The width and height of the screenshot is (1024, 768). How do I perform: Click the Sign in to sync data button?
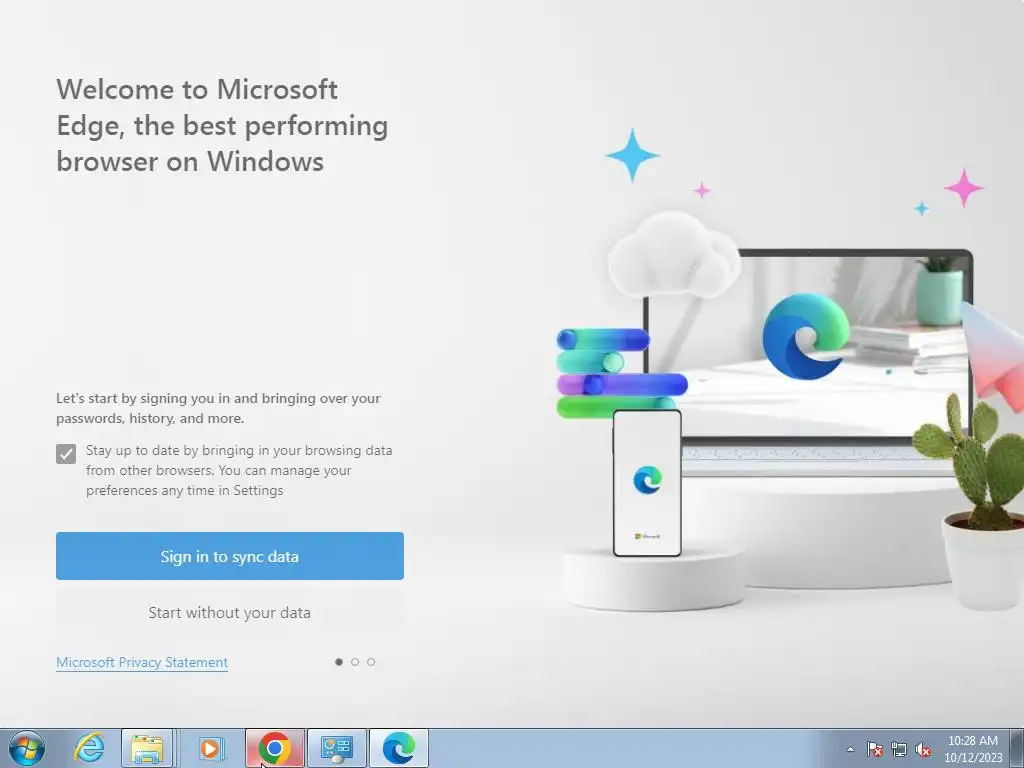[x=230, y=556]
